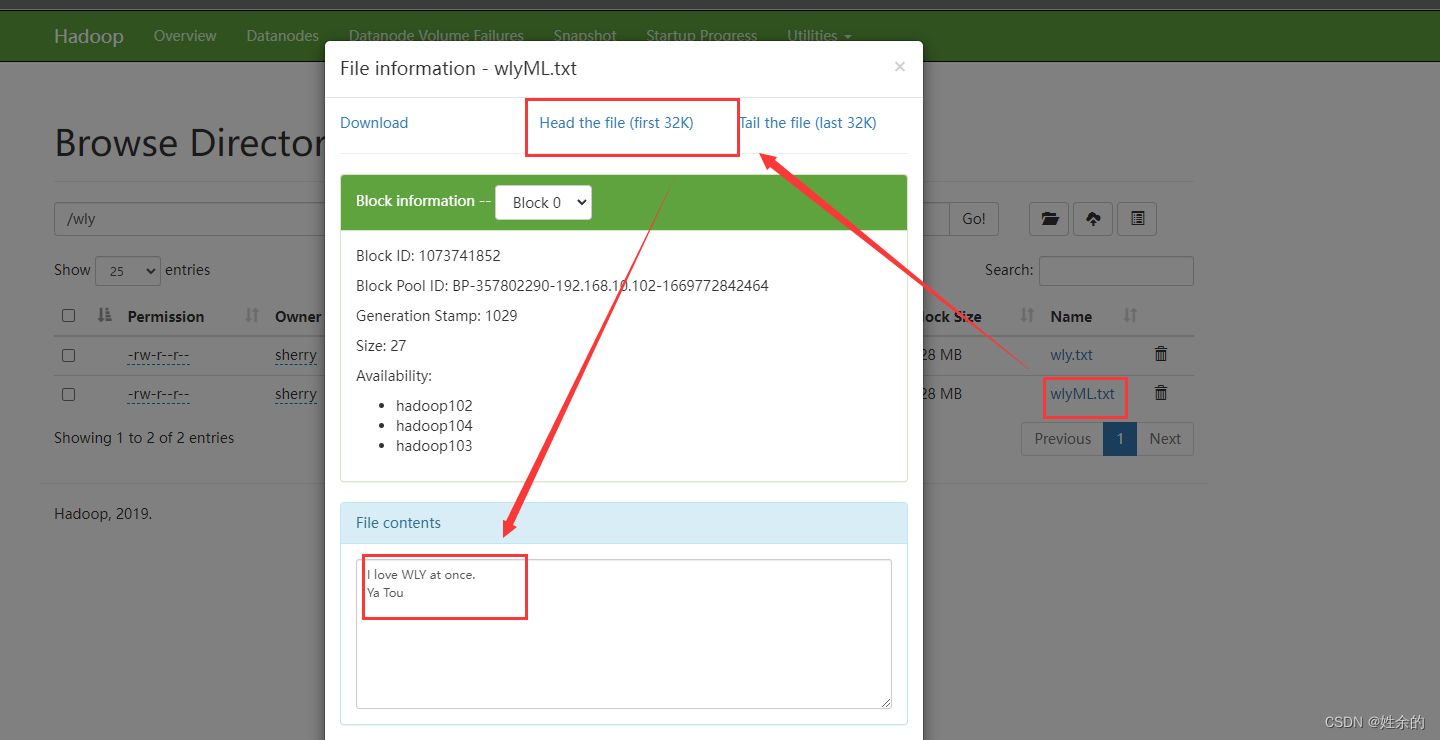Close the File information dialog

click(x=899, y=67)
